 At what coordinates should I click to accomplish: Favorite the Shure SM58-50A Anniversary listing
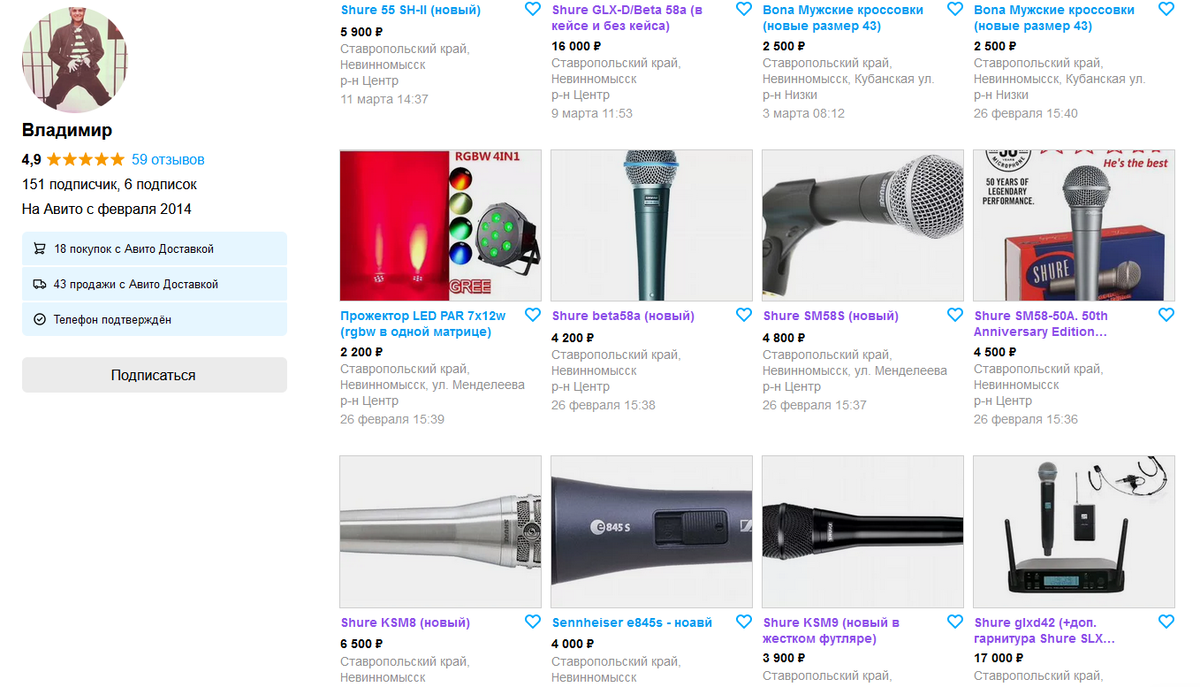pos(1166,315)
